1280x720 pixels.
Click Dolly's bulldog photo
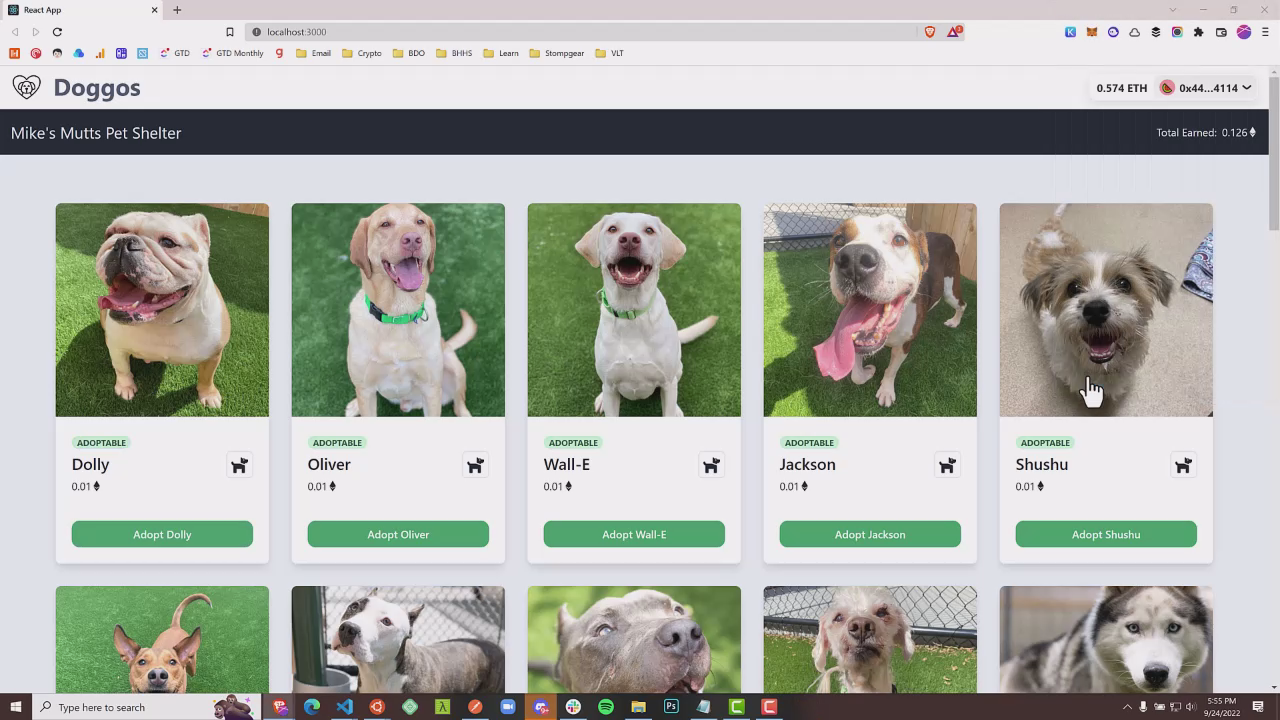[x=162, y=310]
